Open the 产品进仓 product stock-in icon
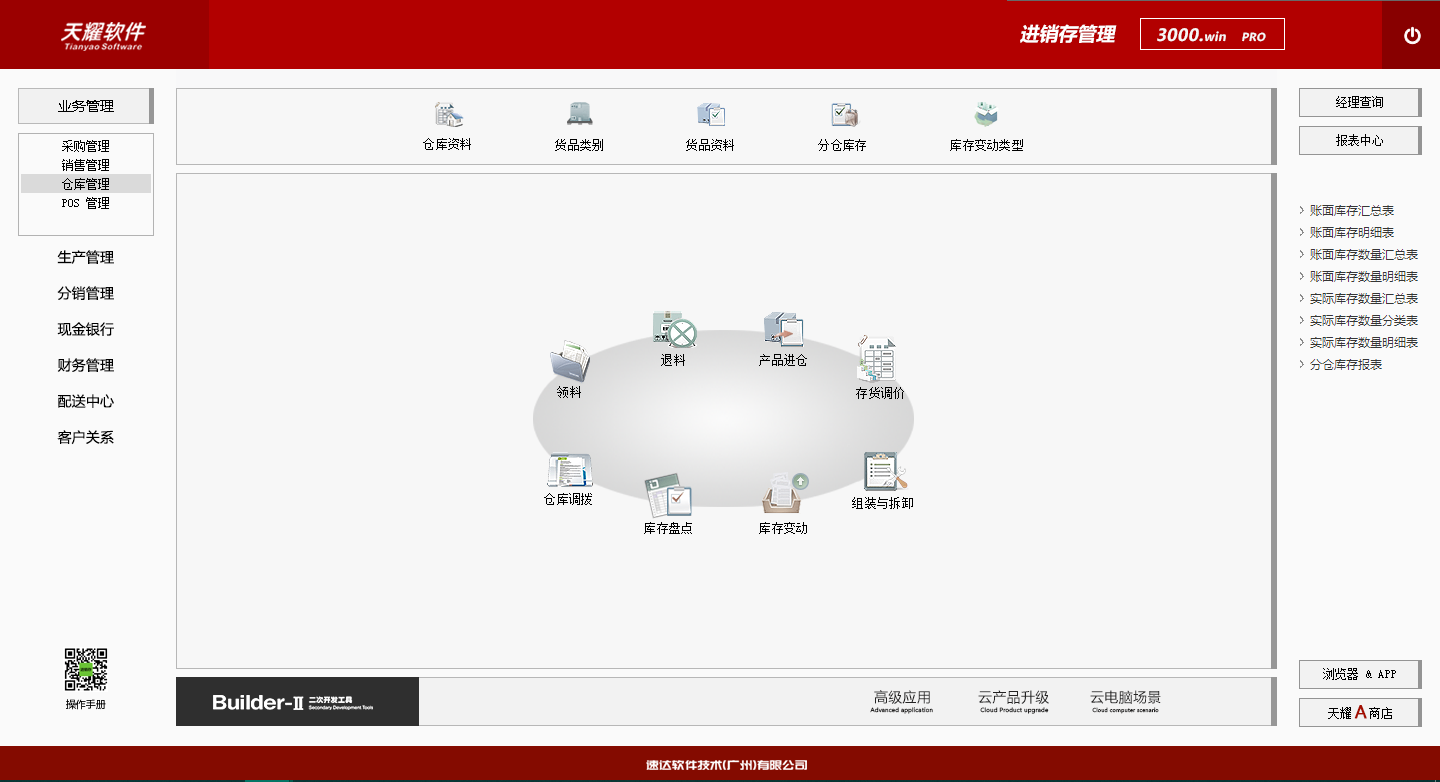1440x782 pixels. [783, 329]
